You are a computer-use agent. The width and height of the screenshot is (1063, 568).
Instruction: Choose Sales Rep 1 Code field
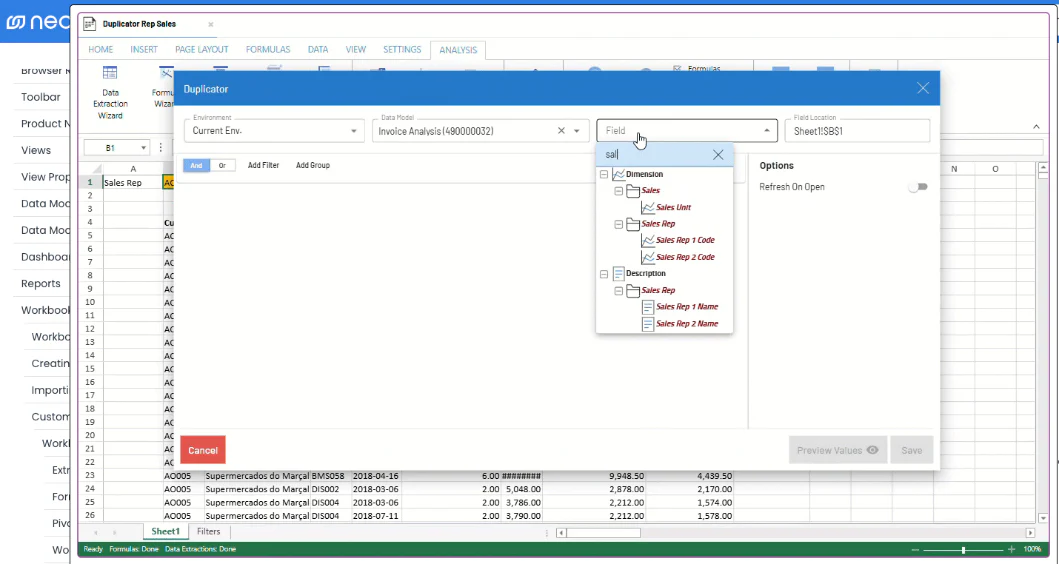tap(685, 240)
